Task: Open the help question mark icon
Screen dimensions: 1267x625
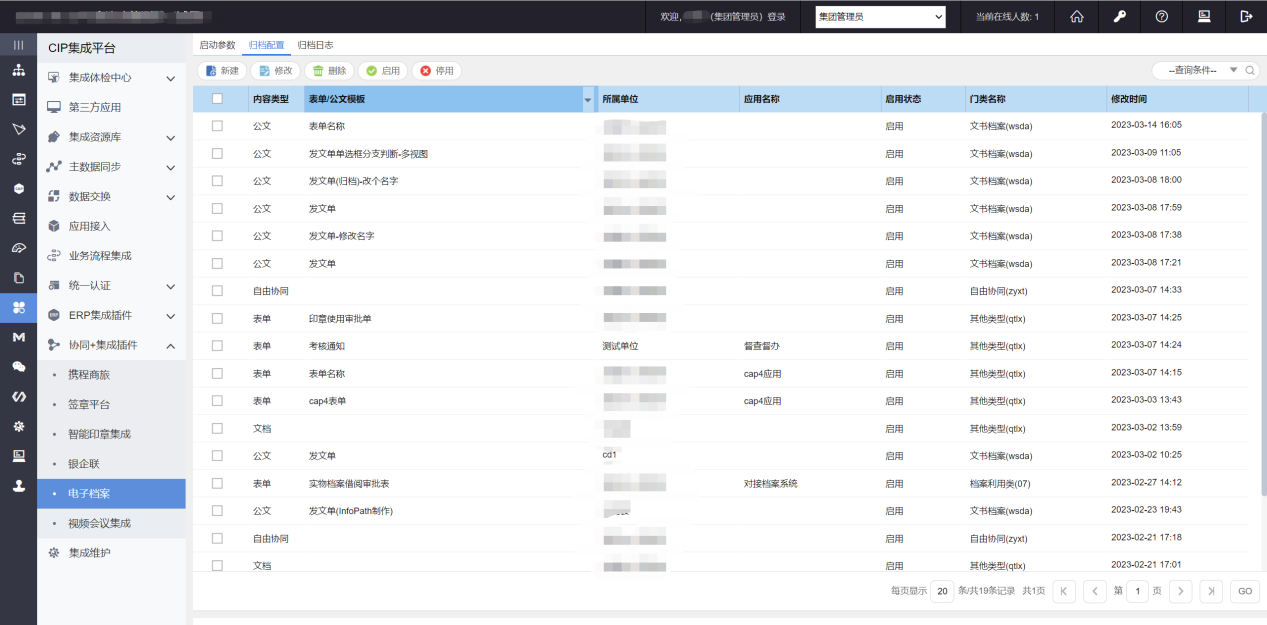Action: click(x=1161, y=16)
